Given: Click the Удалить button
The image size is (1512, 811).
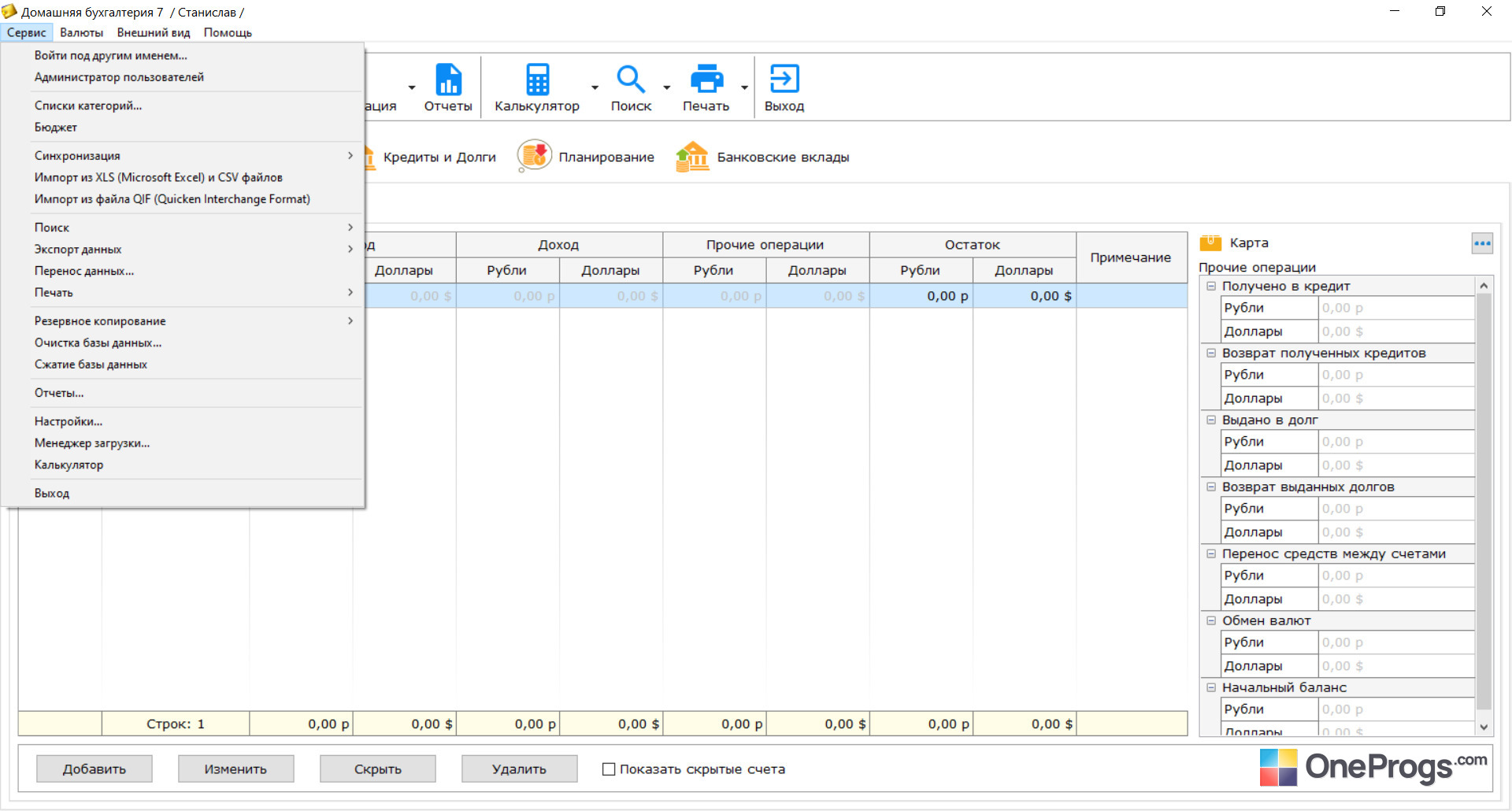Looking at the screenshot, I should click(520, 769).
